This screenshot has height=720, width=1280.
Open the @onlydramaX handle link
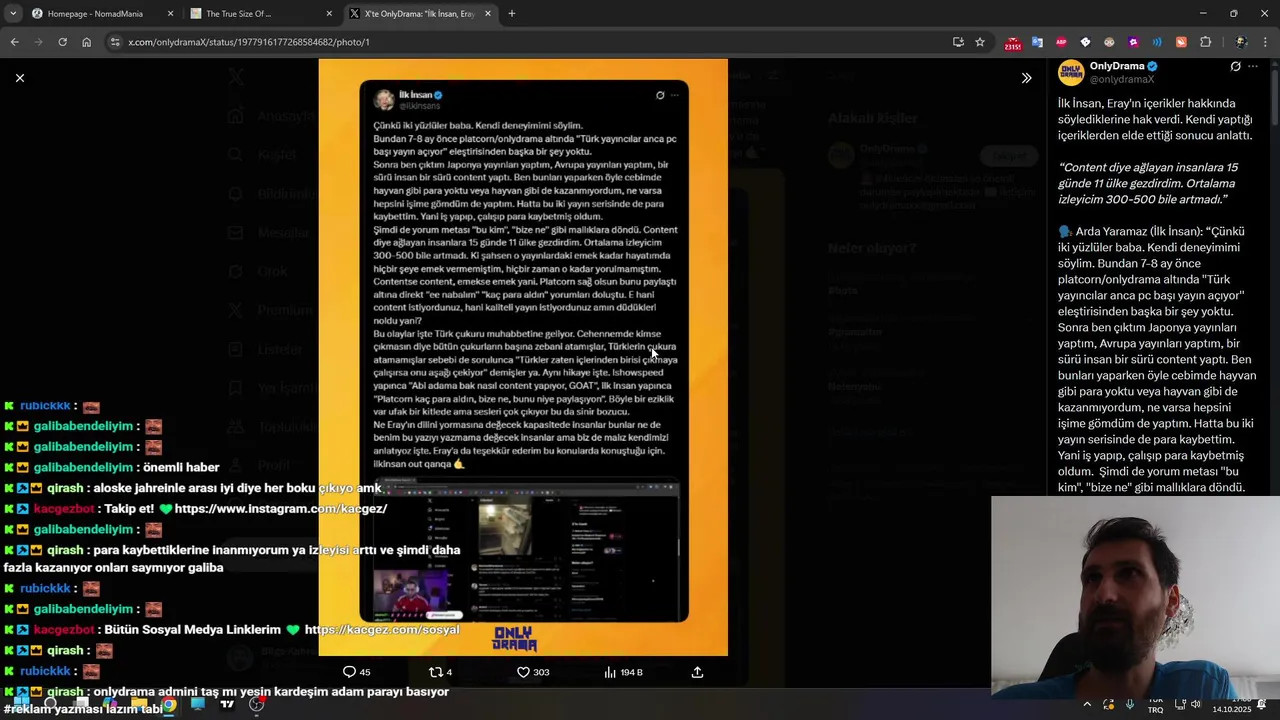coord(1122,79)
